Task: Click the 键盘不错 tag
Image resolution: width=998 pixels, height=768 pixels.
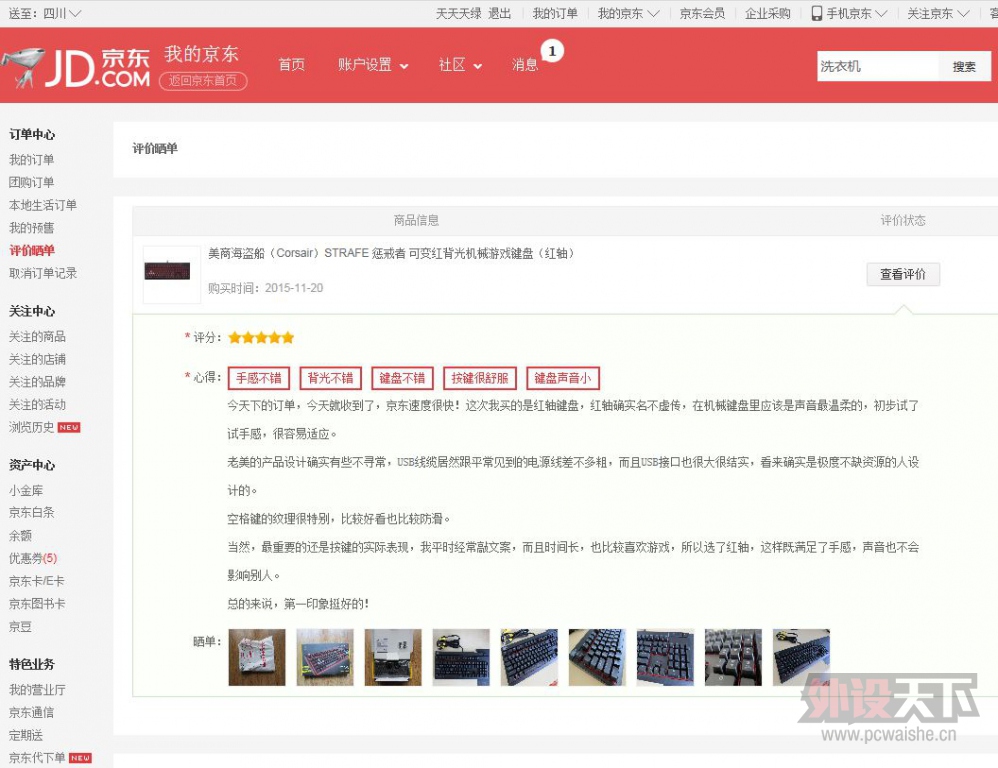Action: pos(402,378)
